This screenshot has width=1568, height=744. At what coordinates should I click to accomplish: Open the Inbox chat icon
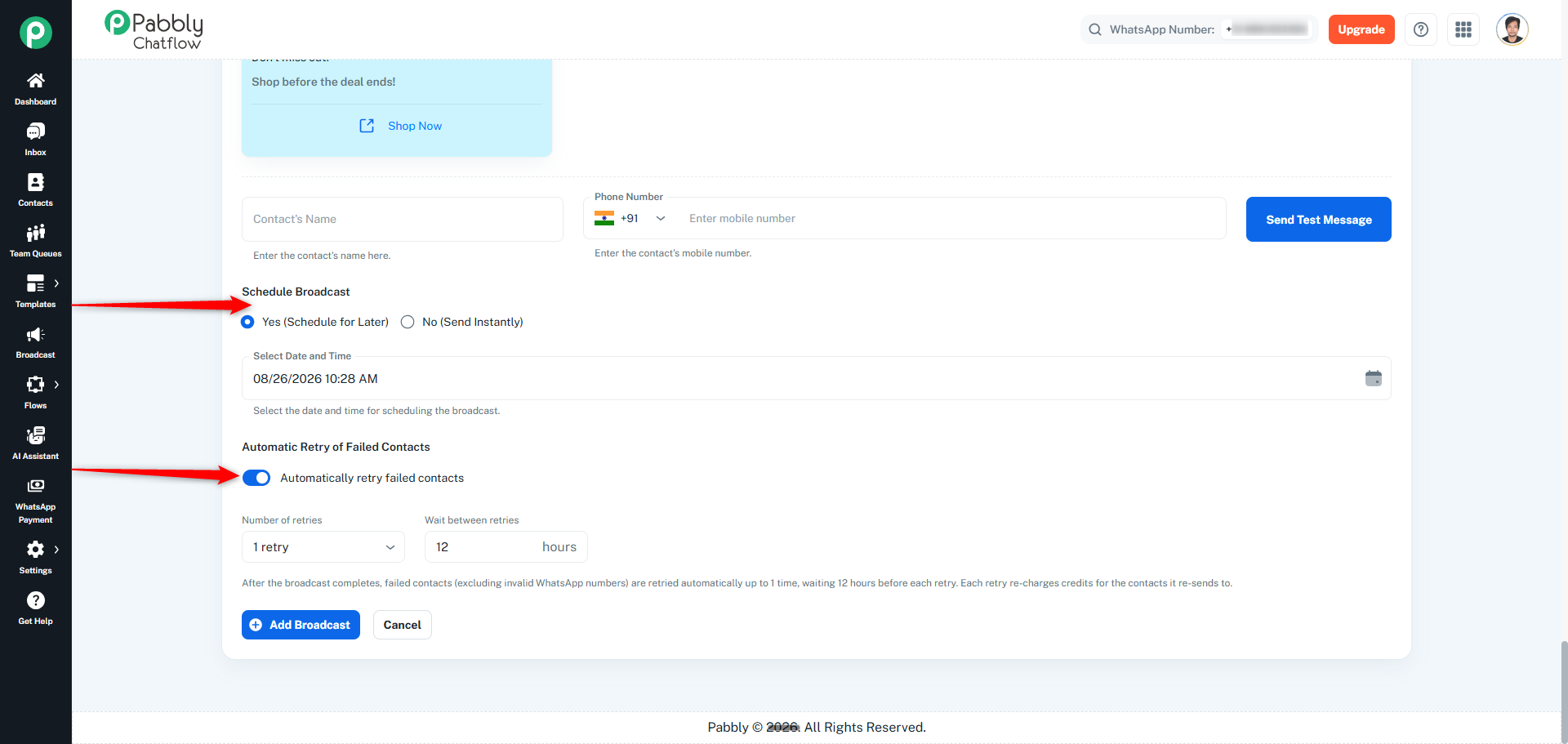[35, 131]
